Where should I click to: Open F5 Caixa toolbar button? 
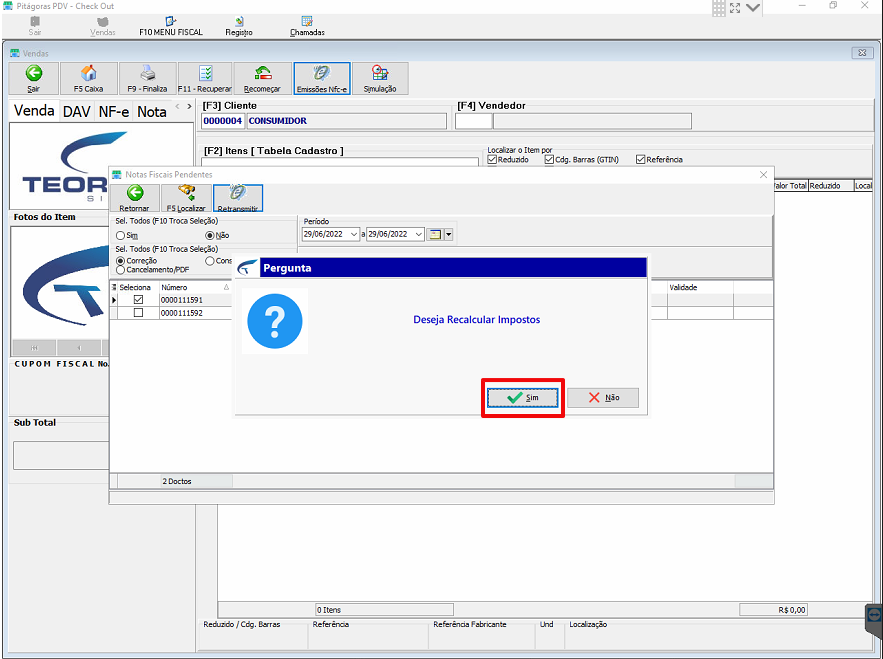[88, 78]
